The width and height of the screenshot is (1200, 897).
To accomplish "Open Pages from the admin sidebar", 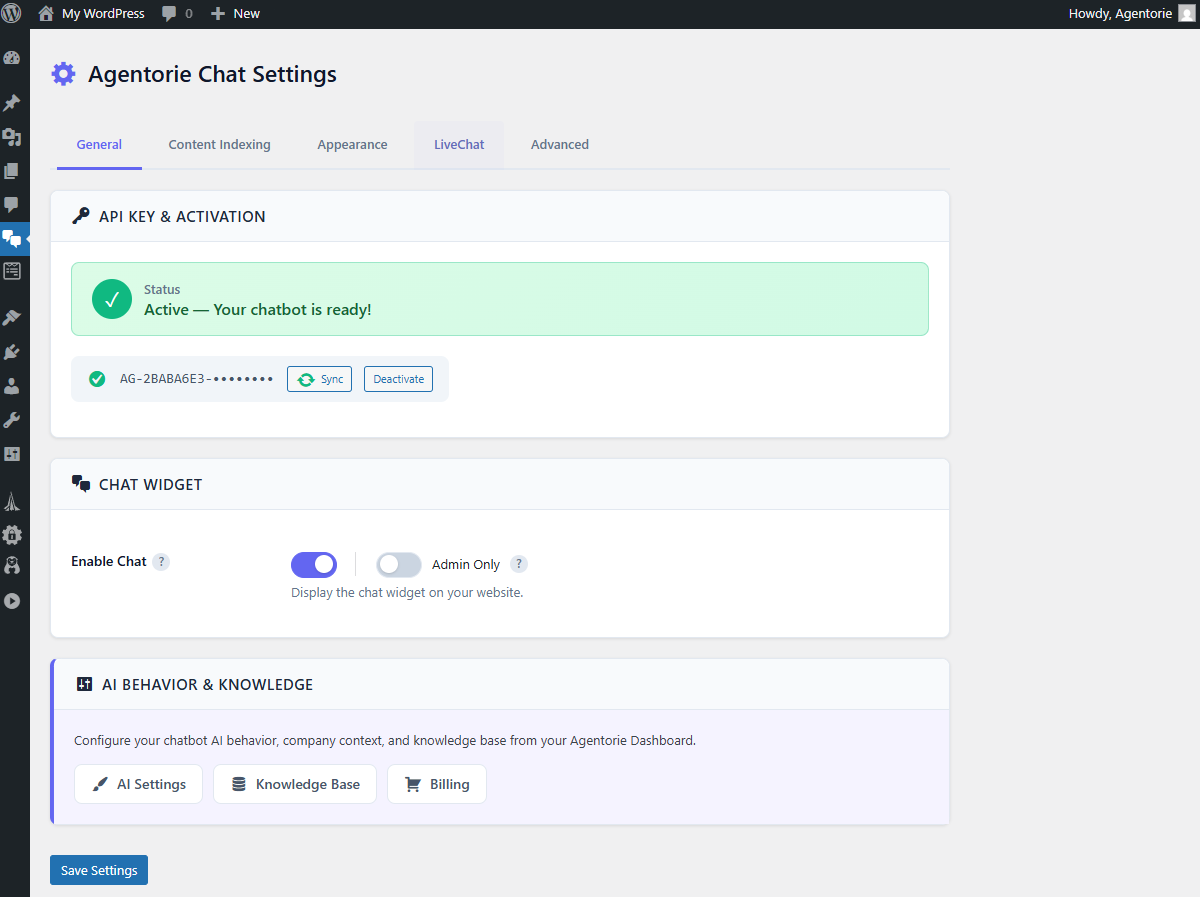I will click(x=14, y=172).
